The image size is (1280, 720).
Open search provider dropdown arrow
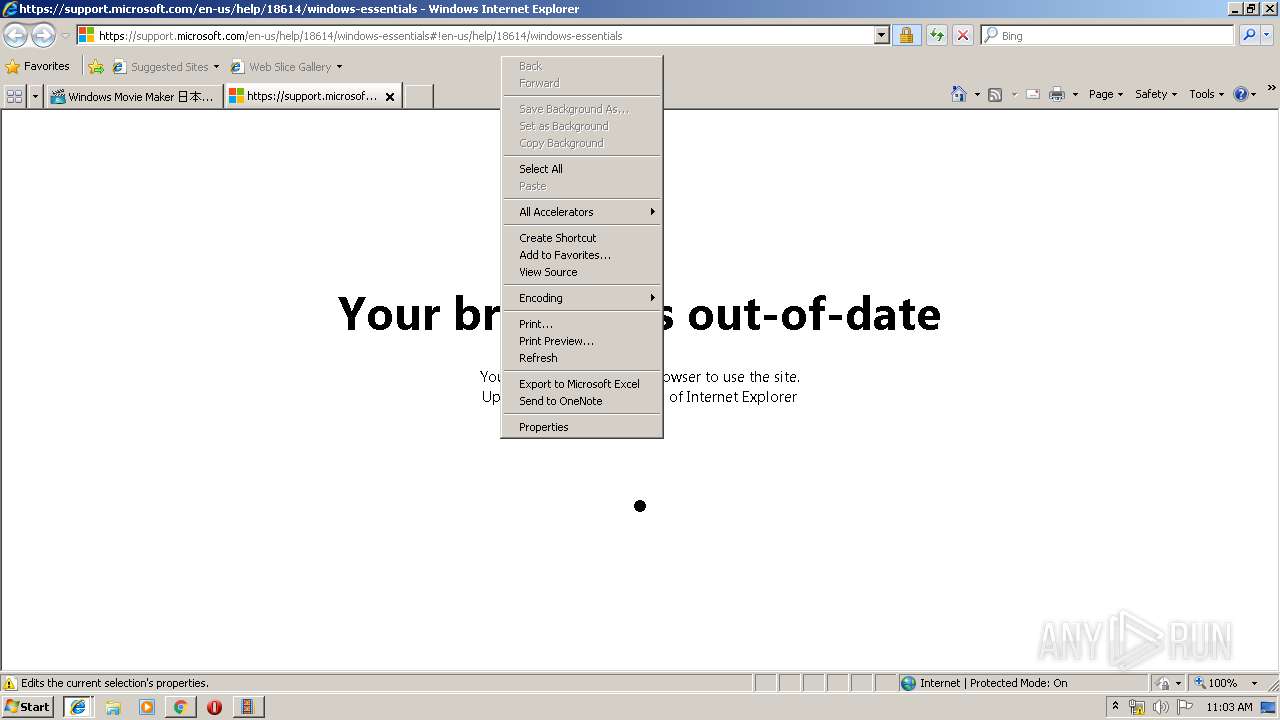click(1267, 35)
